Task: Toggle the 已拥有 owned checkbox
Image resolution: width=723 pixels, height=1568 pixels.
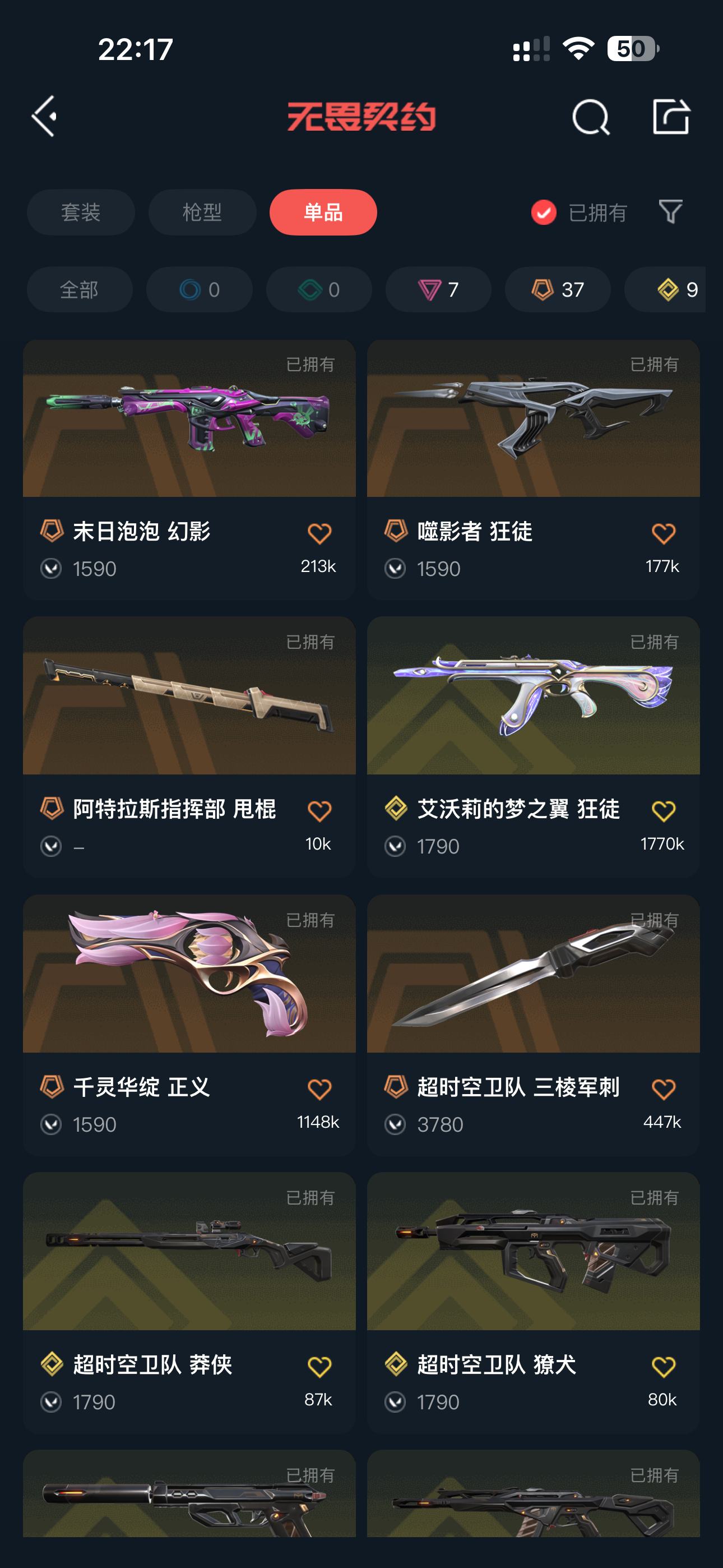Action: pos(544,213)
